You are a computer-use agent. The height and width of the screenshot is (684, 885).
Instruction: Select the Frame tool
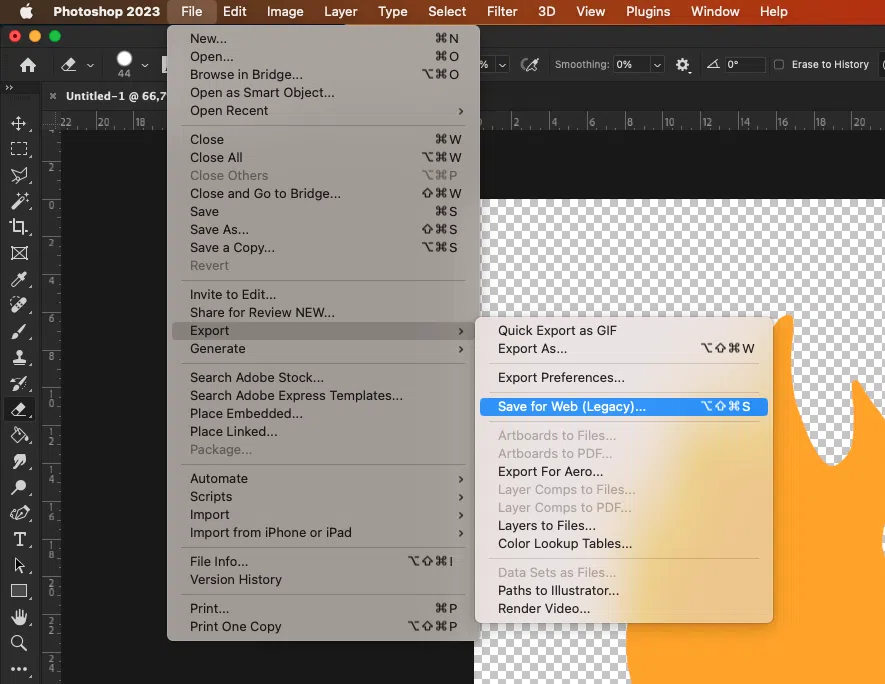point(19,253)
